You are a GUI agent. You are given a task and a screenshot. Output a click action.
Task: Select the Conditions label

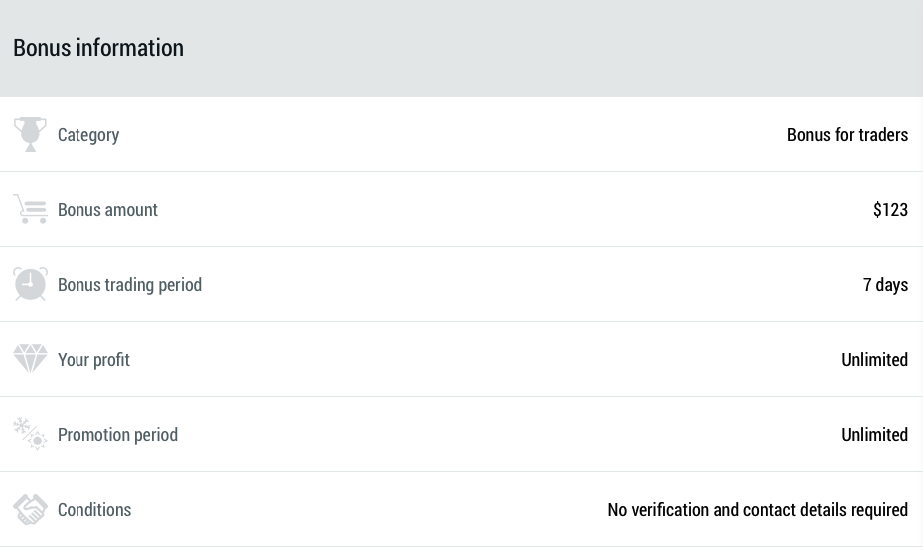pos(94,510)
